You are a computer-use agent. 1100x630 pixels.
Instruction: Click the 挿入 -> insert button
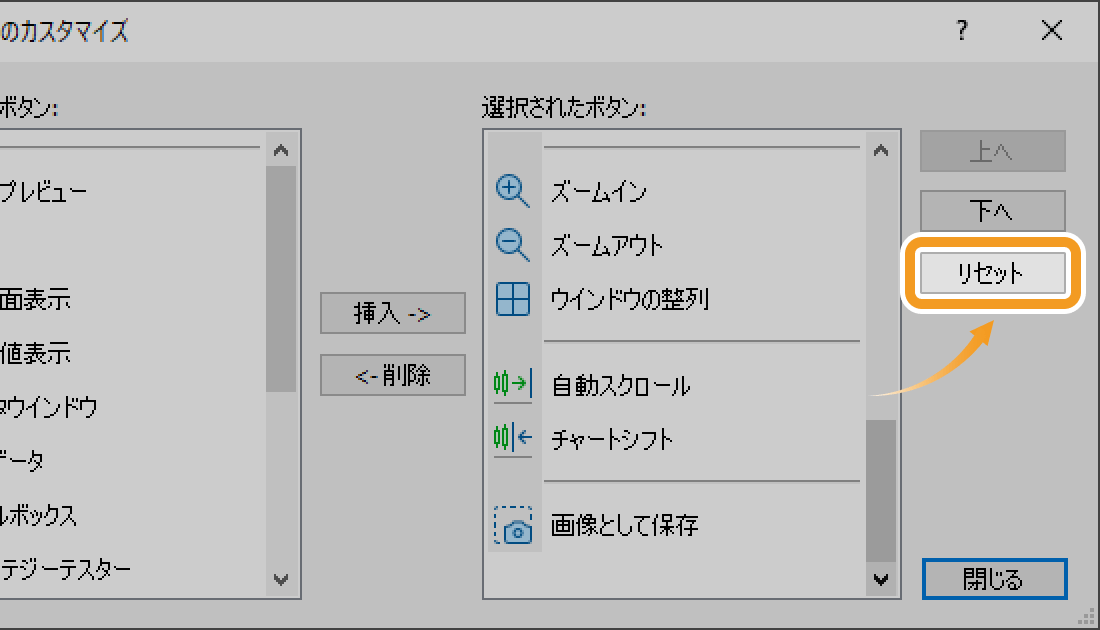coord(393,313)
